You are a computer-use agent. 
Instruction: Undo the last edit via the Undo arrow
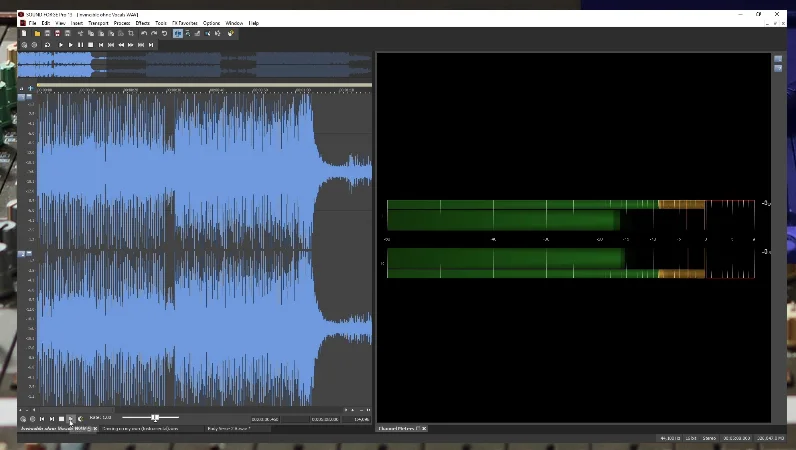pyautogui.click(x=144, y=34)
